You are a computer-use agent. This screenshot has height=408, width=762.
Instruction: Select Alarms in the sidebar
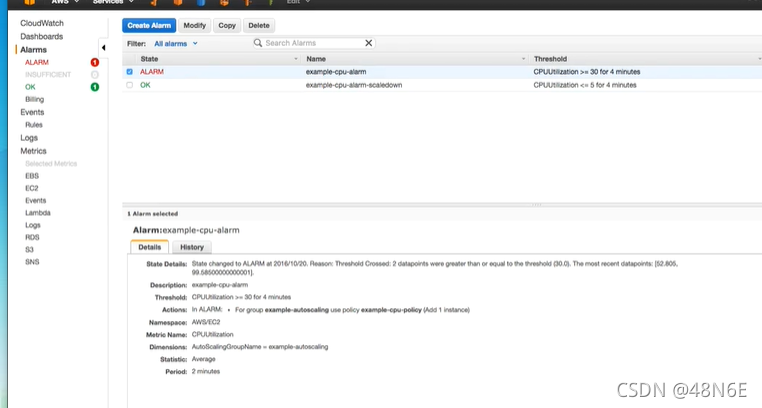point(33,50)
